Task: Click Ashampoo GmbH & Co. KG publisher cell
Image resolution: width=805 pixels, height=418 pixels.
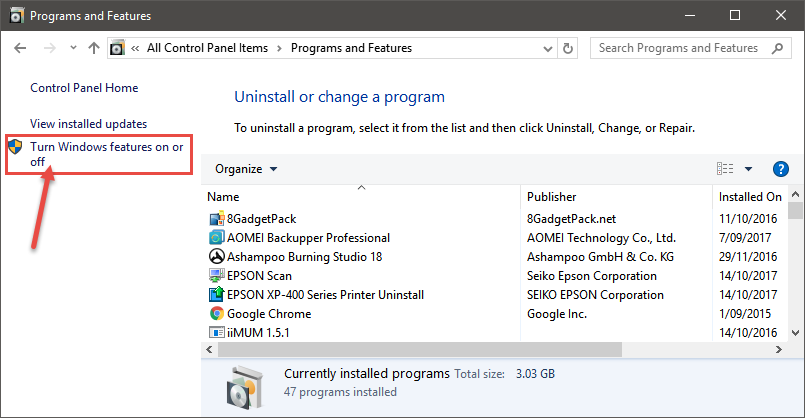Action: pyautogui.click(x=600, y=257)
